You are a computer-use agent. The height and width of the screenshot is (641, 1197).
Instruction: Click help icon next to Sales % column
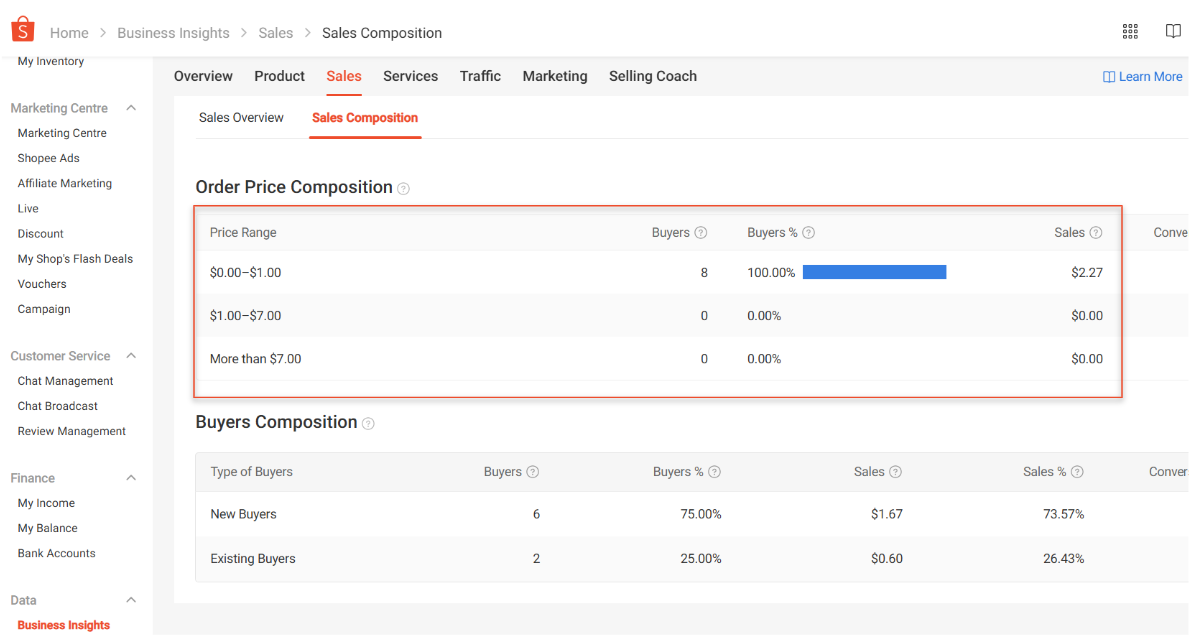[1077, 472]
